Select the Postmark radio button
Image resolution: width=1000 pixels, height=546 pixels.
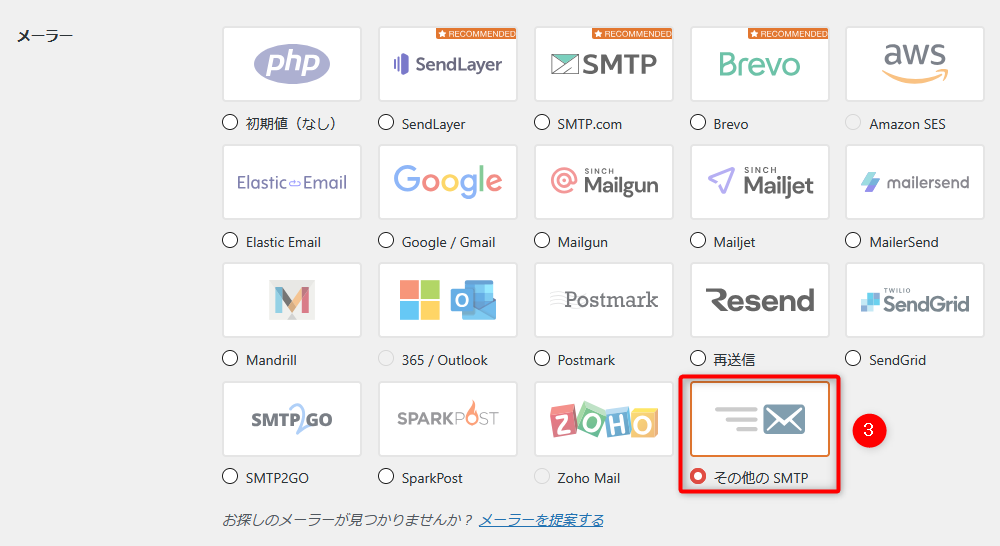tap(541, 358)
